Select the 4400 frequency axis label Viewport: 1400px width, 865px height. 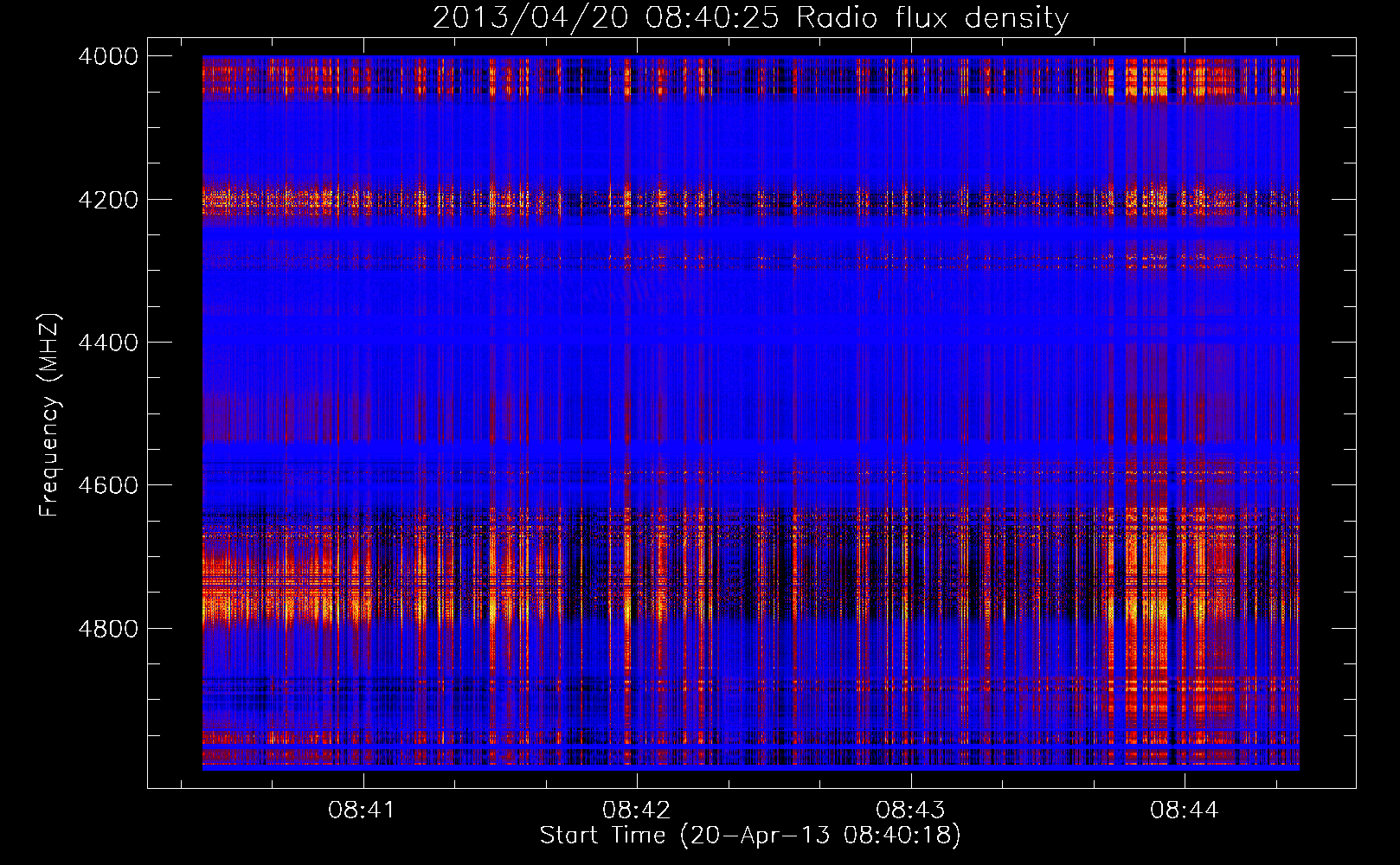coord(108,343)
